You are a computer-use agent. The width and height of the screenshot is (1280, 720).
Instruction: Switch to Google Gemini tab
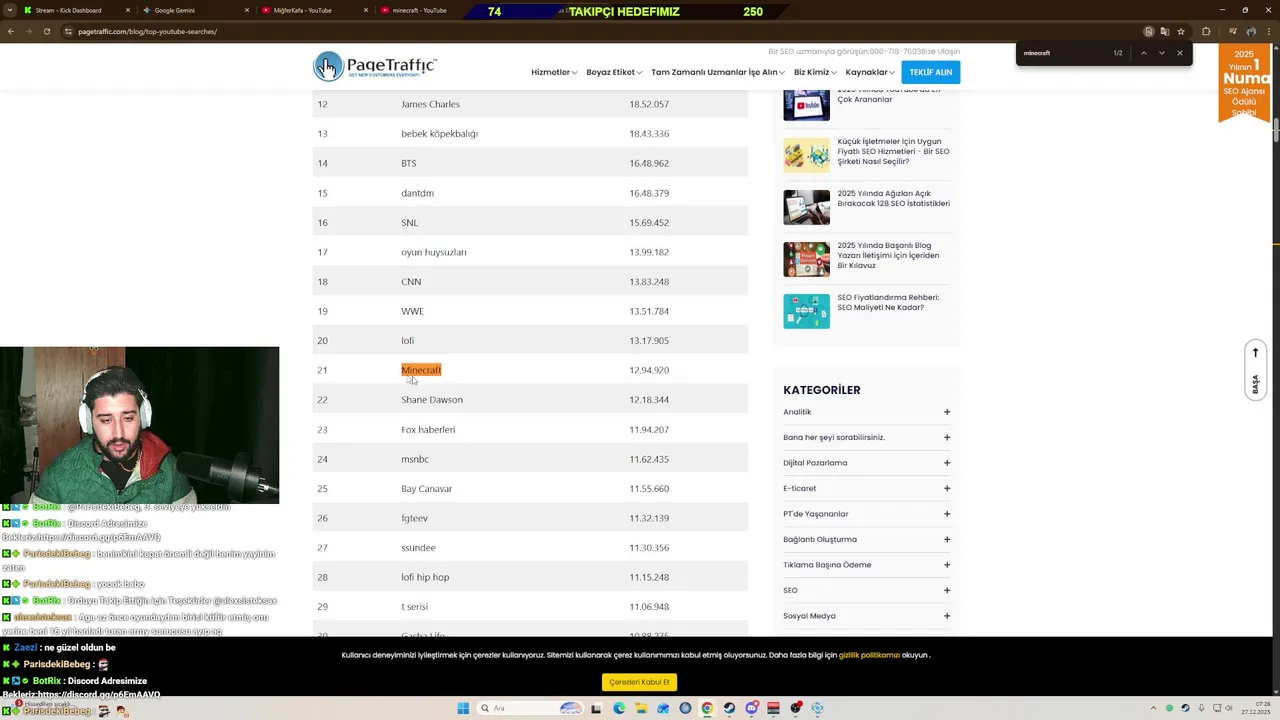pyautogui.click(x=195, y=10)
